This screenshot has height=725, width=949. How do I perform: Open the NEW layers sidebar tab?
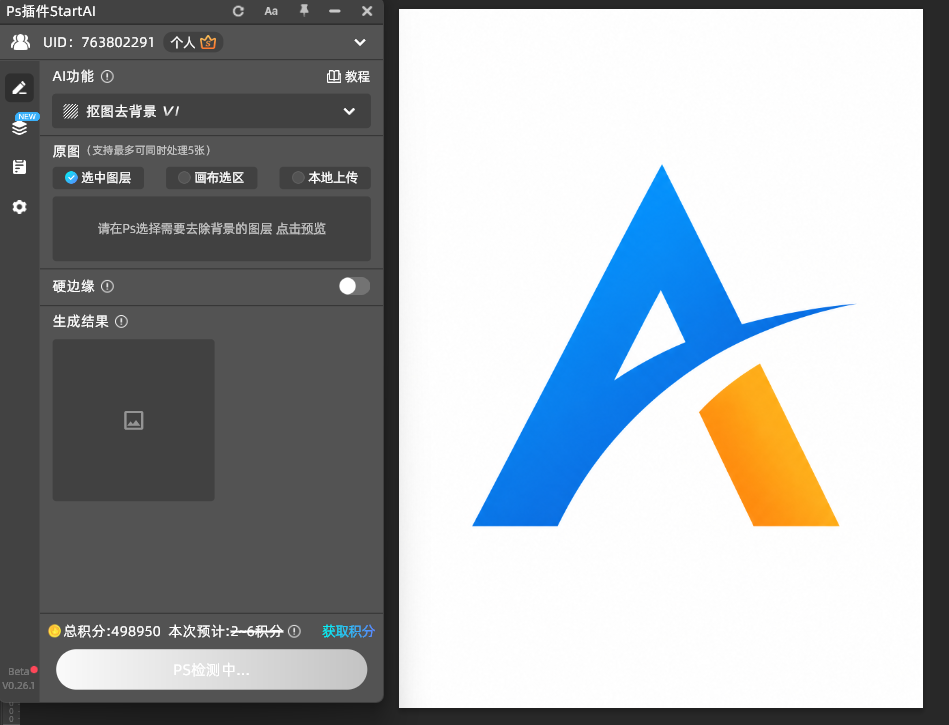[20, 126]
